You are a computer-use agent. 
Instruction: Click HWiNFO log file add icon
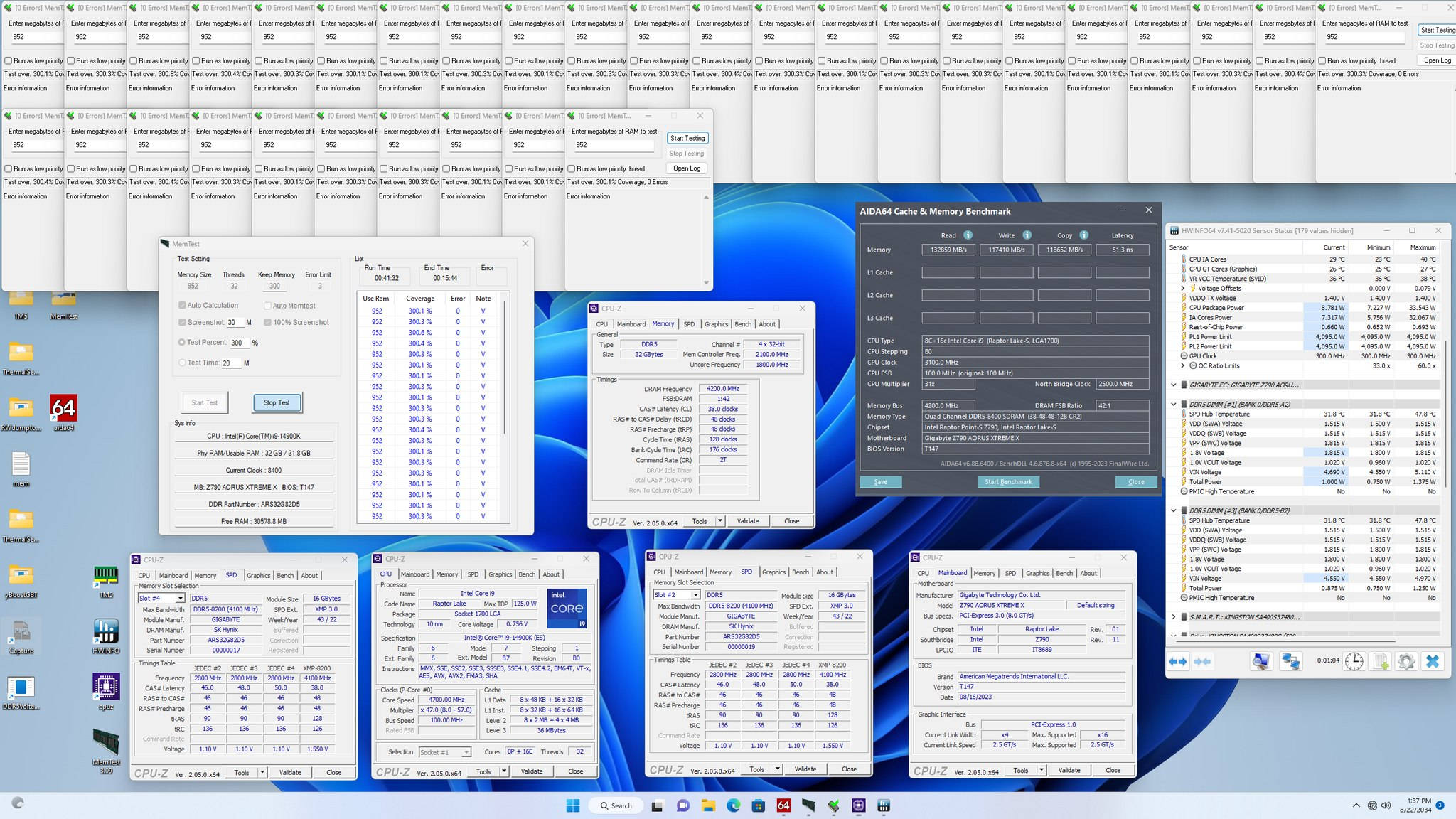click(1380, 661)
